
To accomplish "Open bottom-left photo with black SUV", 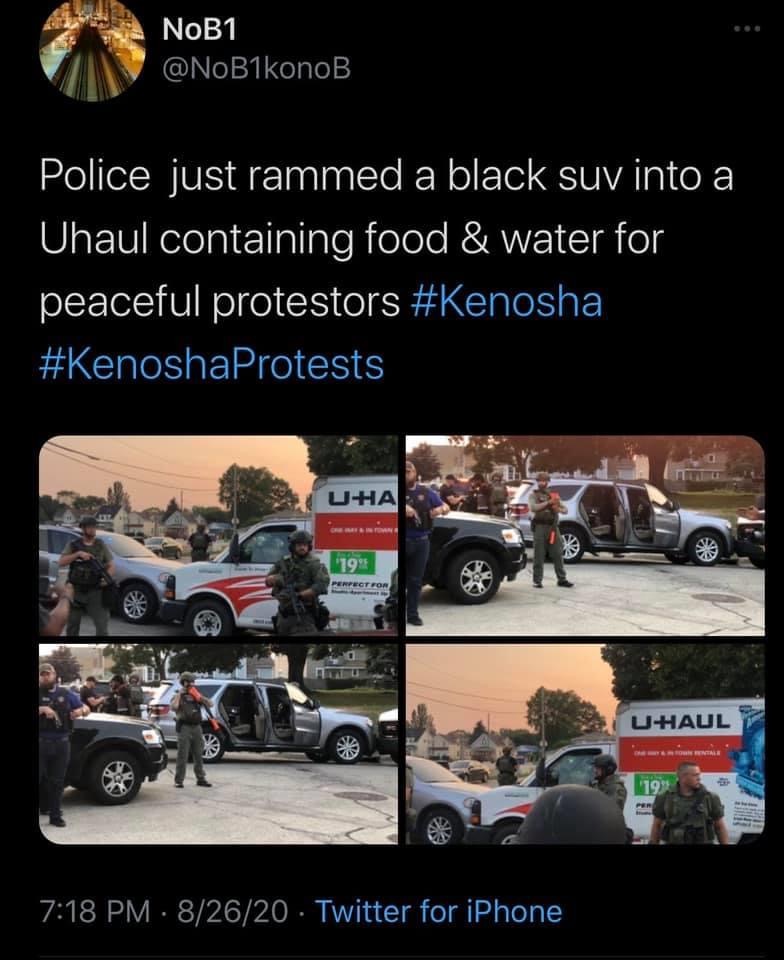I will 218,744.
